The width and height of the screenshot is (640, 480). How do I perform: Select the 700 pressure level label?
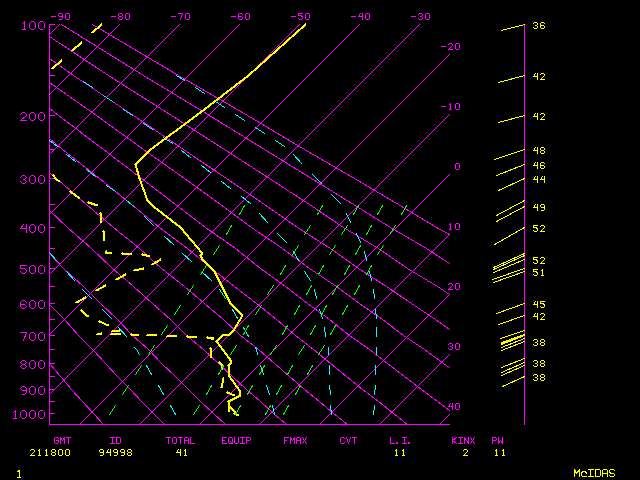click(33, 337)
